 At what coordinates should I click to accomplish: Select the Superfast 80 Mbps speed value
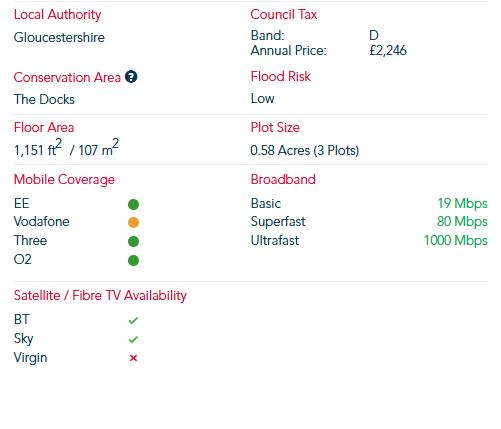[462, 221]
